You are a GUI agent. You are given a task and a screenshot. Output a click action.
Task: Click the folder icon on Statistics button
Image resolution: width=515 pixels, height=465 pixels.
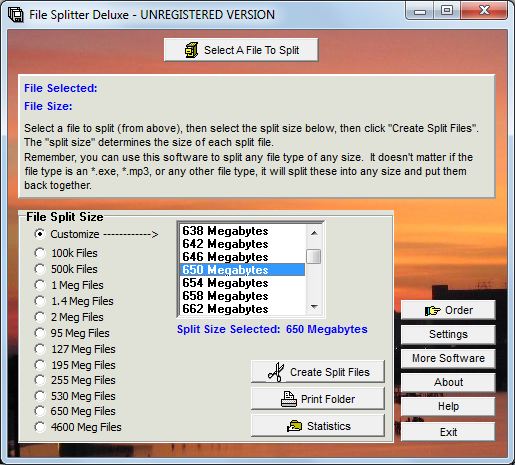click(x=294, y=426)
